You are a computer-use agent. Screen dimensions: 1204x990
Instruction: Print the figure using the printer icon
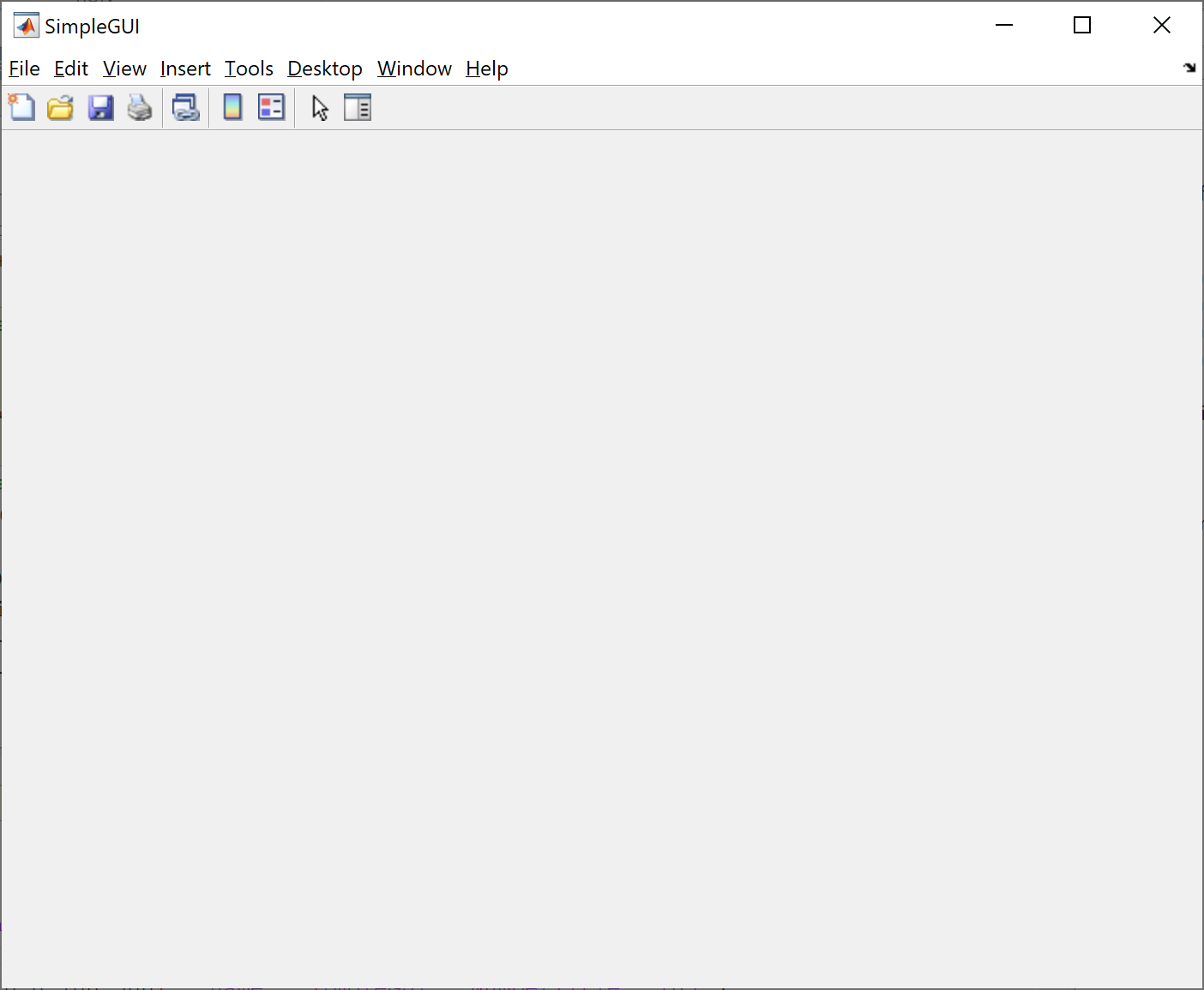(140, 108)
